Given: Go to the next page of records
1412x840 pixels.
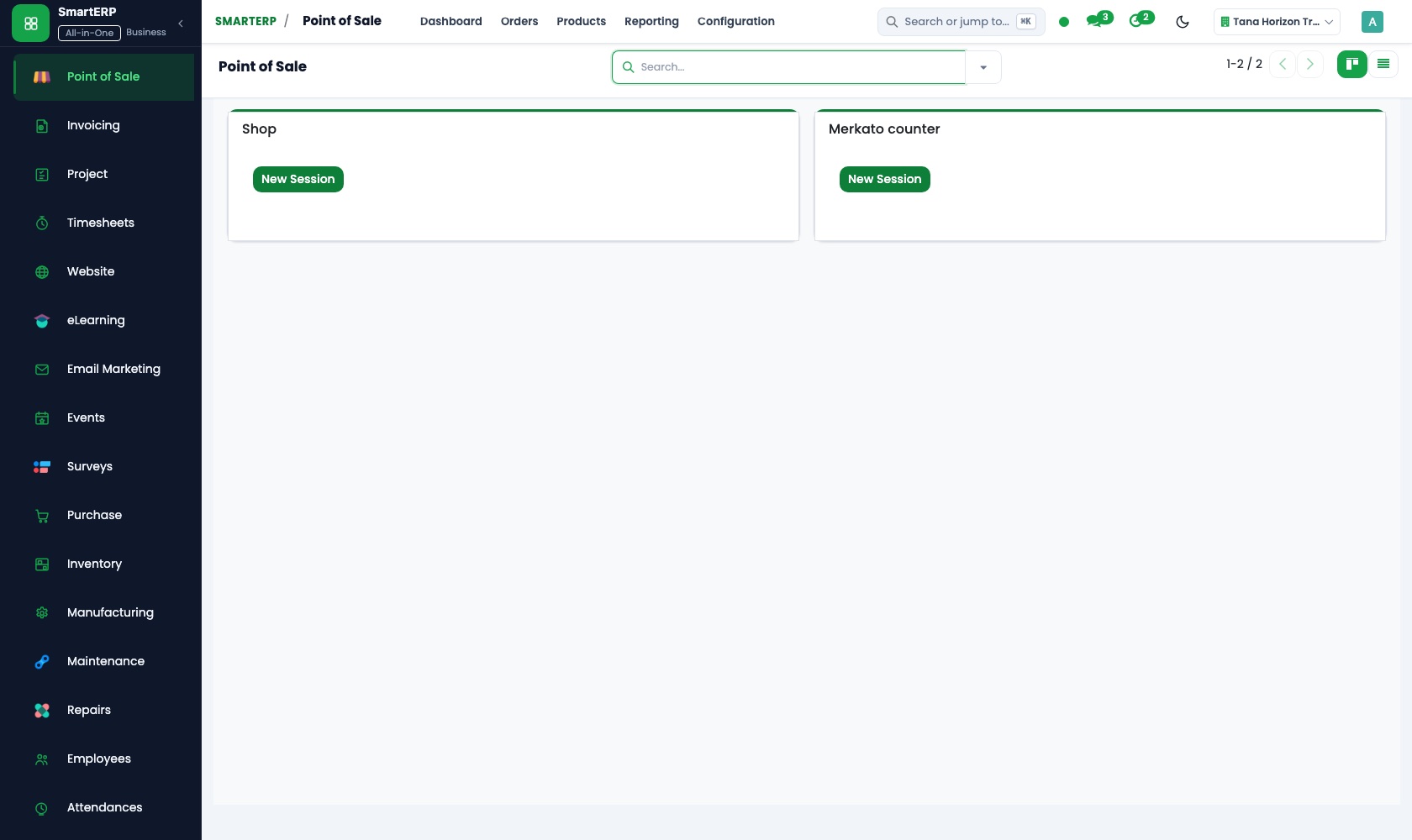Looking at the screenshot, I should pos(1309,64).
